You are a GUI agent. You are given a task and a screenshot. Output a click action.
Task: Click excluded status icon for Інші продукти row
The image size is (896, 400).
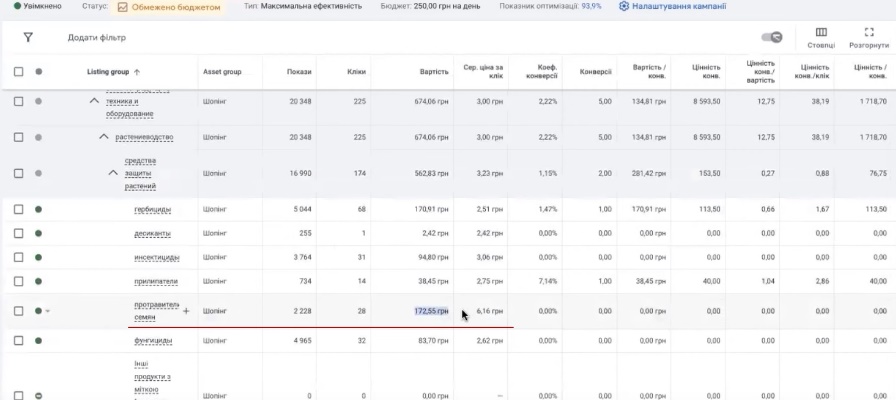[x=38, y=396]
